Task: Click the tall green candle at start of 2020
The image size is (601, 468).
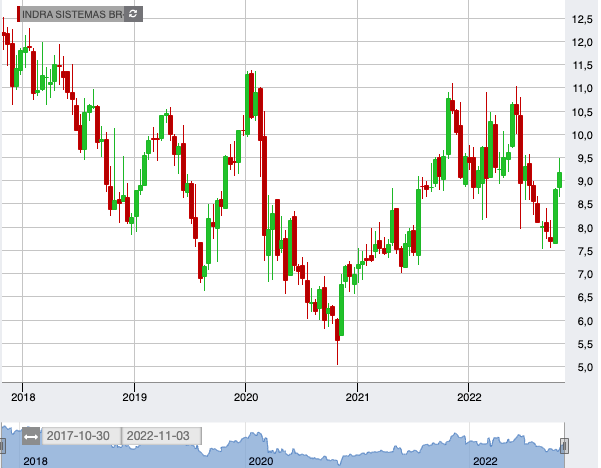Action: pos(248,103)
